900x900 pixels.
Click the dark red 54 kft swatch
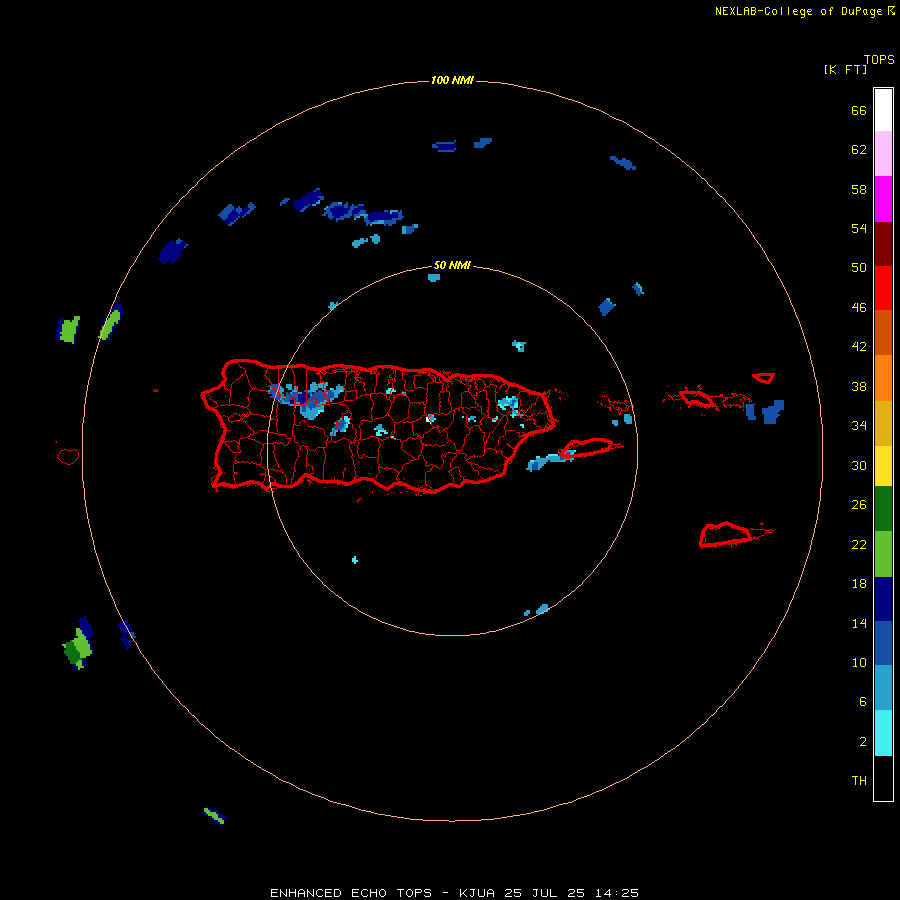(883, 244)
